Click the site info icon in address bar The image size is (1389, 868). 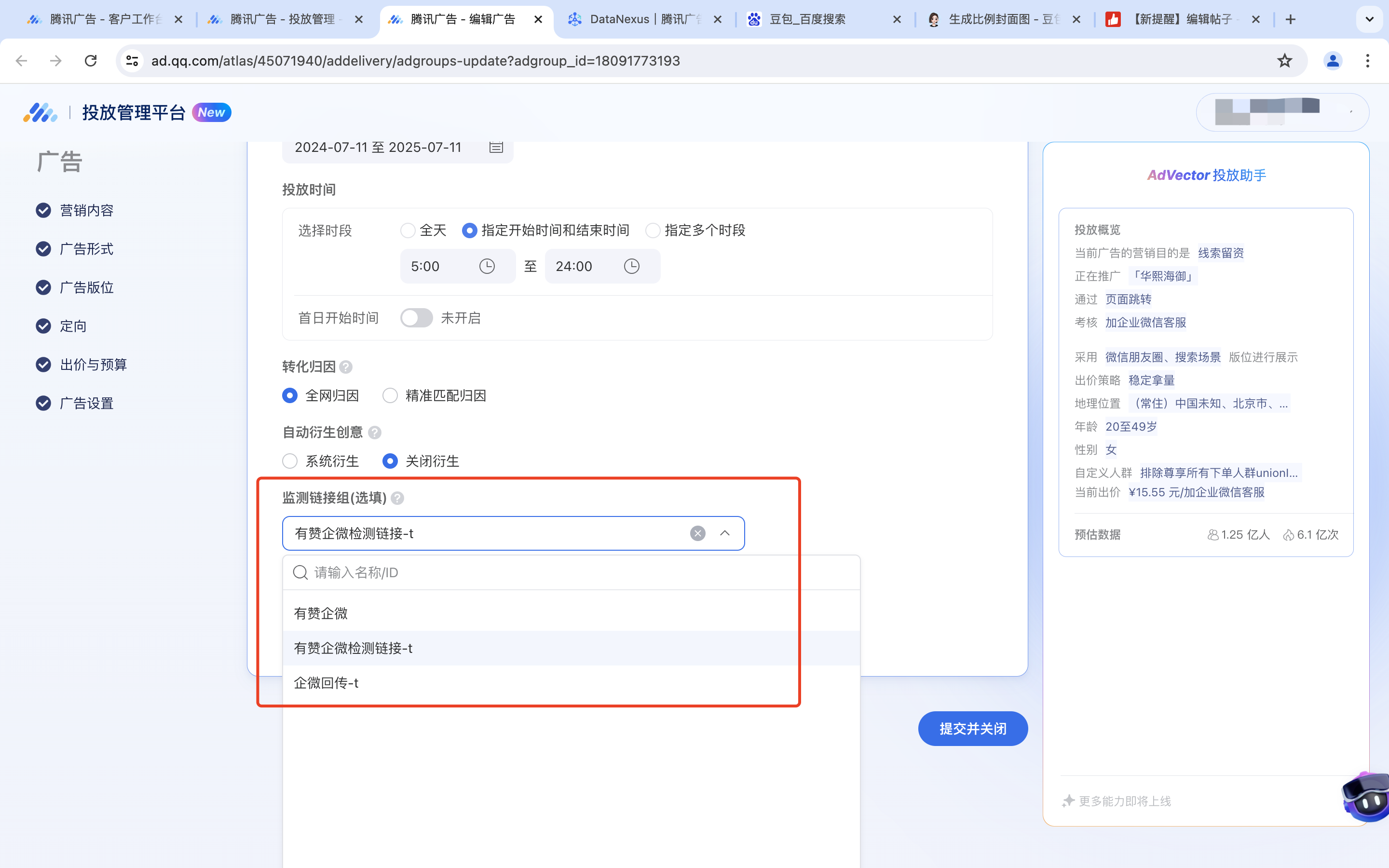(132, 60)
